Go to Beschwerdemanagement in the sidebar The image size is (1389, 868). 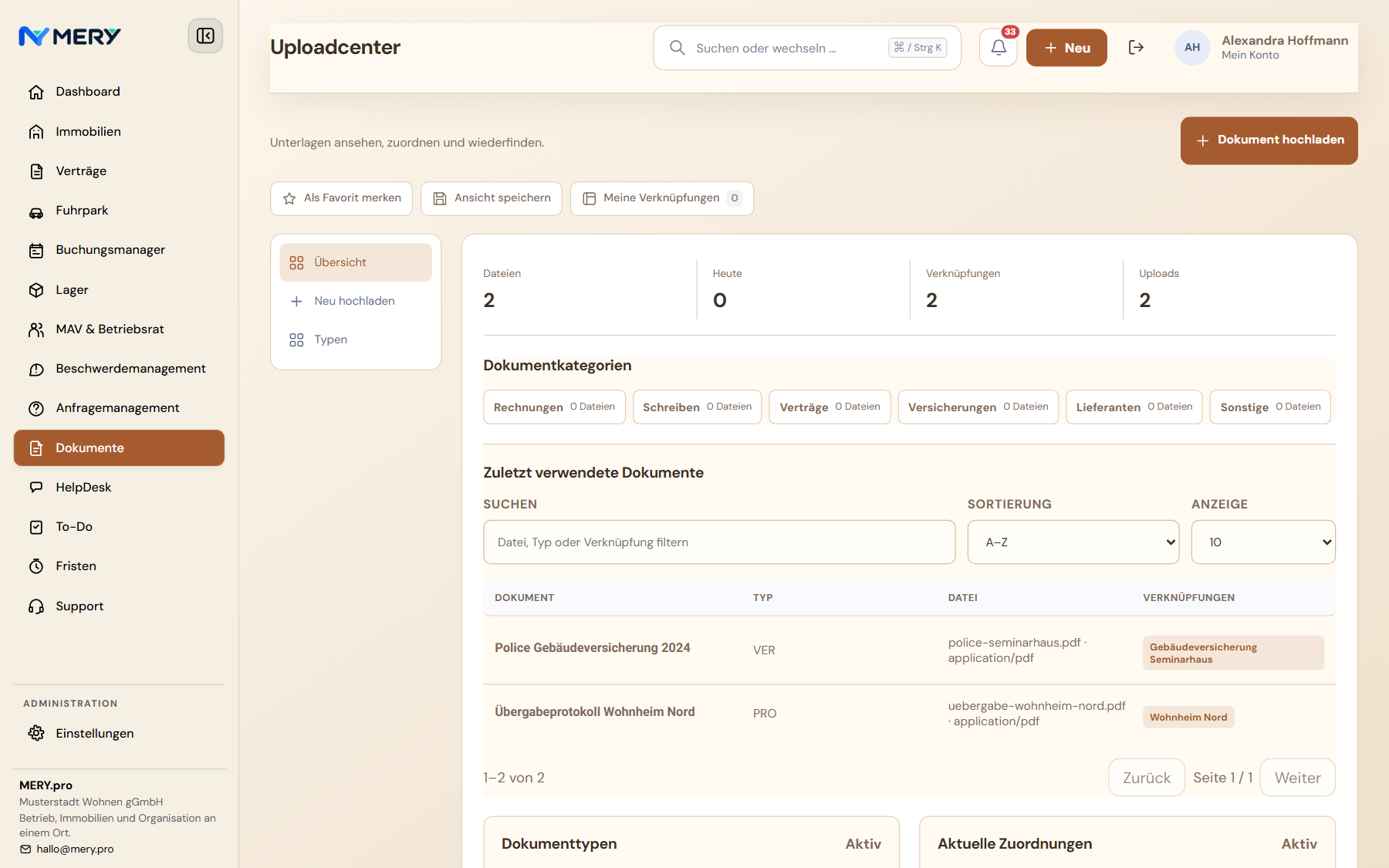pyautogui.click(x=119, y=369)
